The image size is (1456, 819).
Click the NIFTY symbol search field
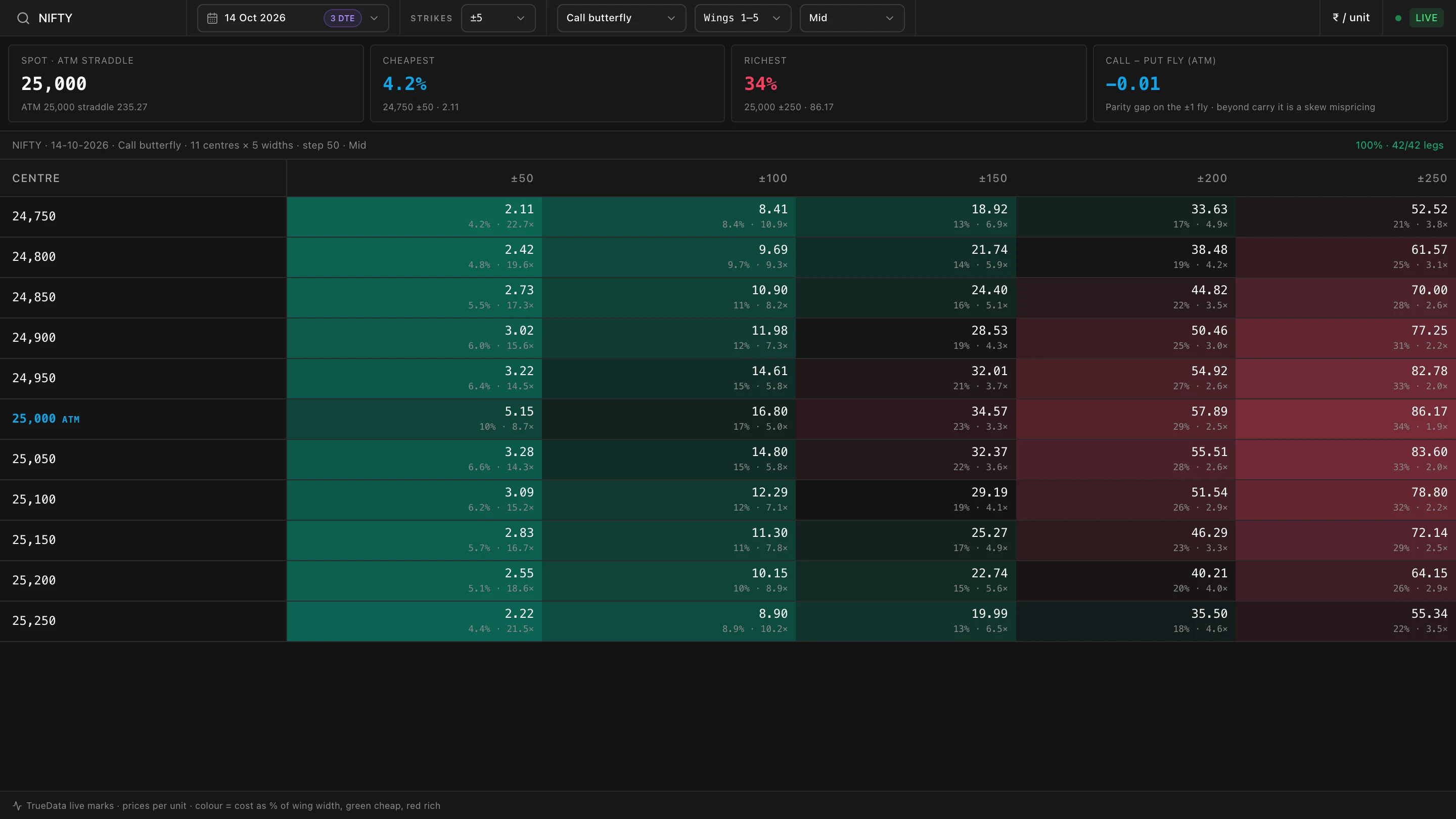[x=93, y=18]
